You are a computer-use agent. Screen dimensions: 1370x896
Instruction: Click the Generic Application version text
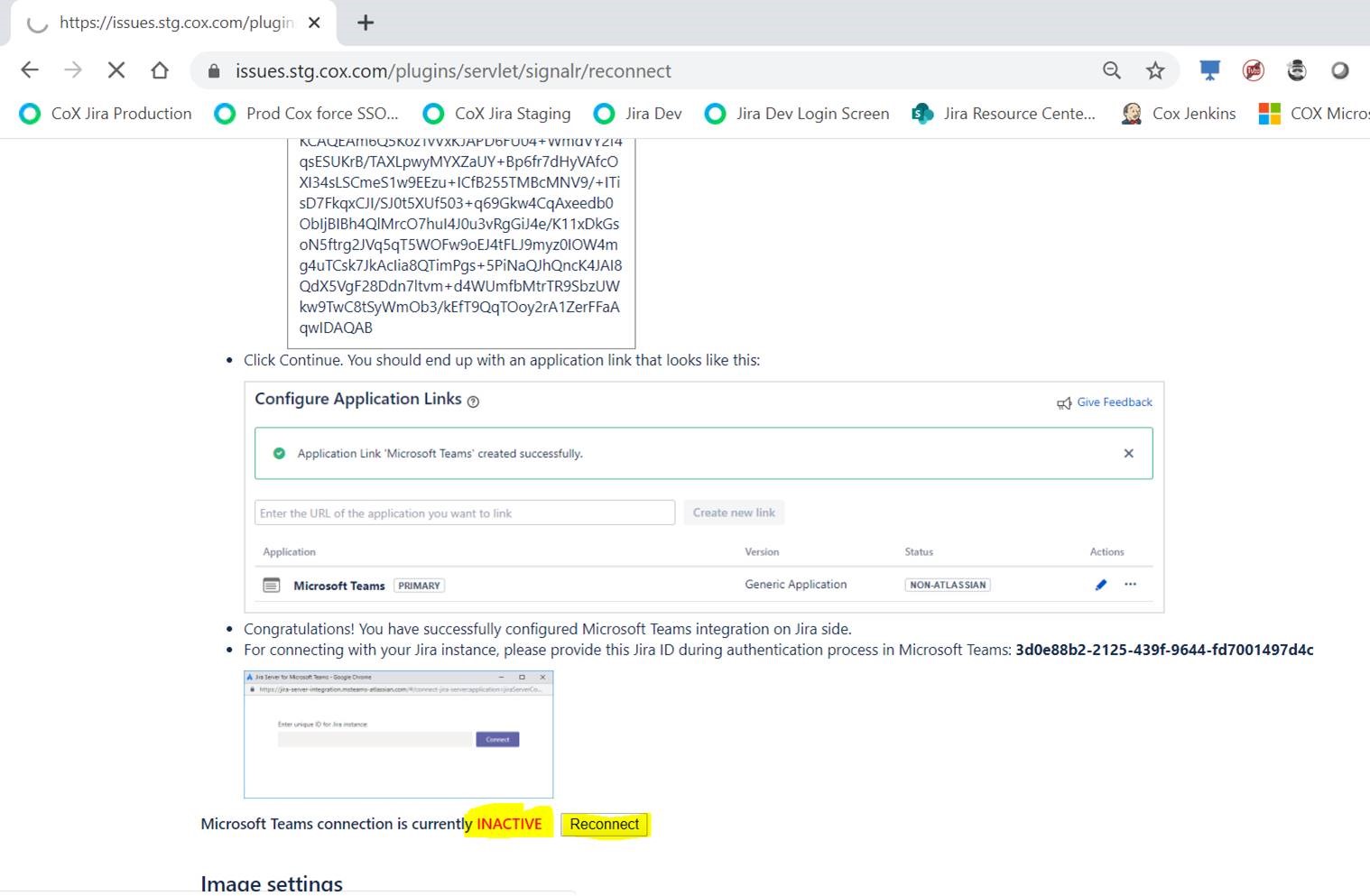(x=796, y=585)
